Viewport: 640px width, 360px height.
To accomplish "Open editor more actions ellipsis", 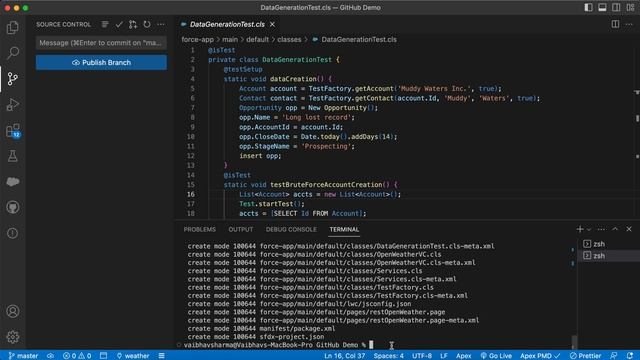I will tap(629, 24).
